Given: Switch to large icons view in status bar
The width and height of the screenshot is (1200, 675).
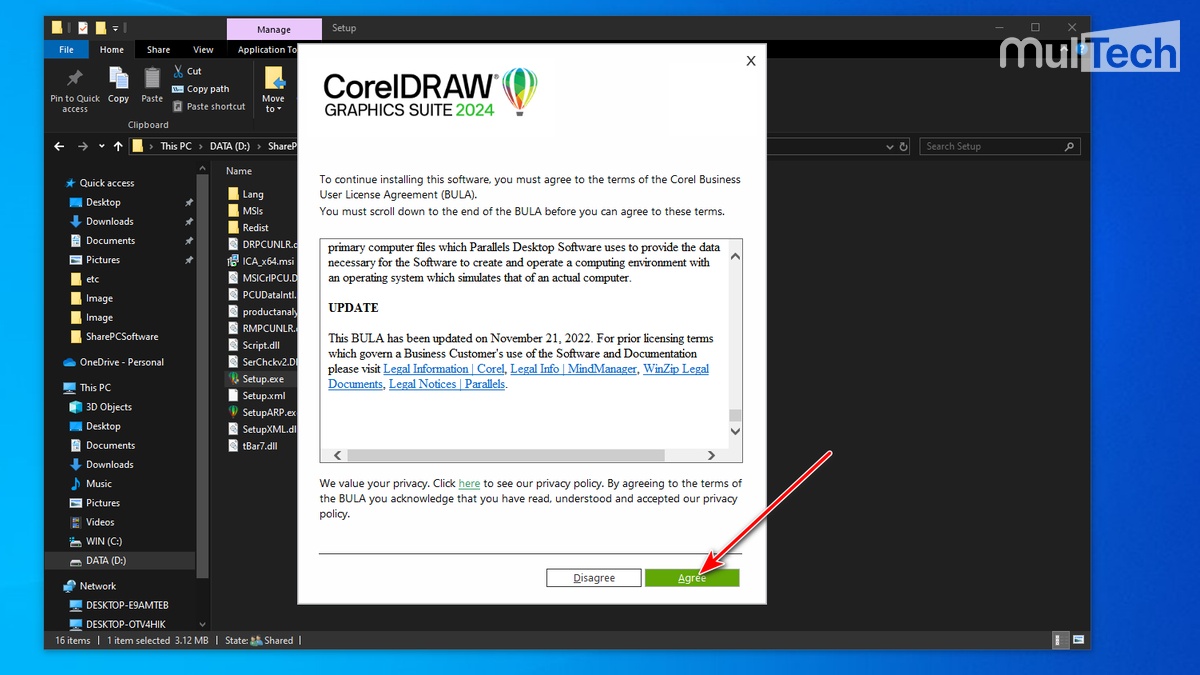Looking at the screenshot, I should click(1079, 640).
